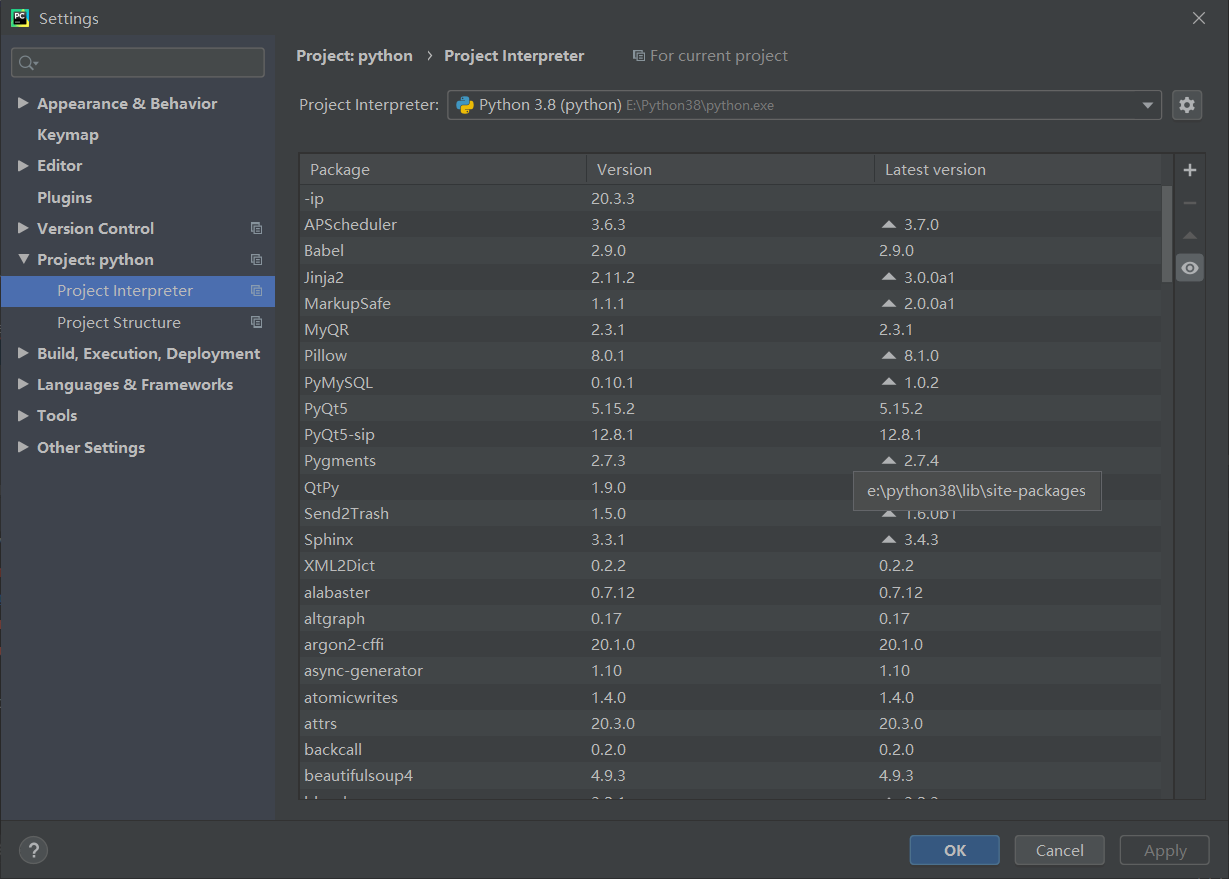This screenshot has width=1229, height=879.
Task: Select the QtPy package row
Action: (731, 487)
